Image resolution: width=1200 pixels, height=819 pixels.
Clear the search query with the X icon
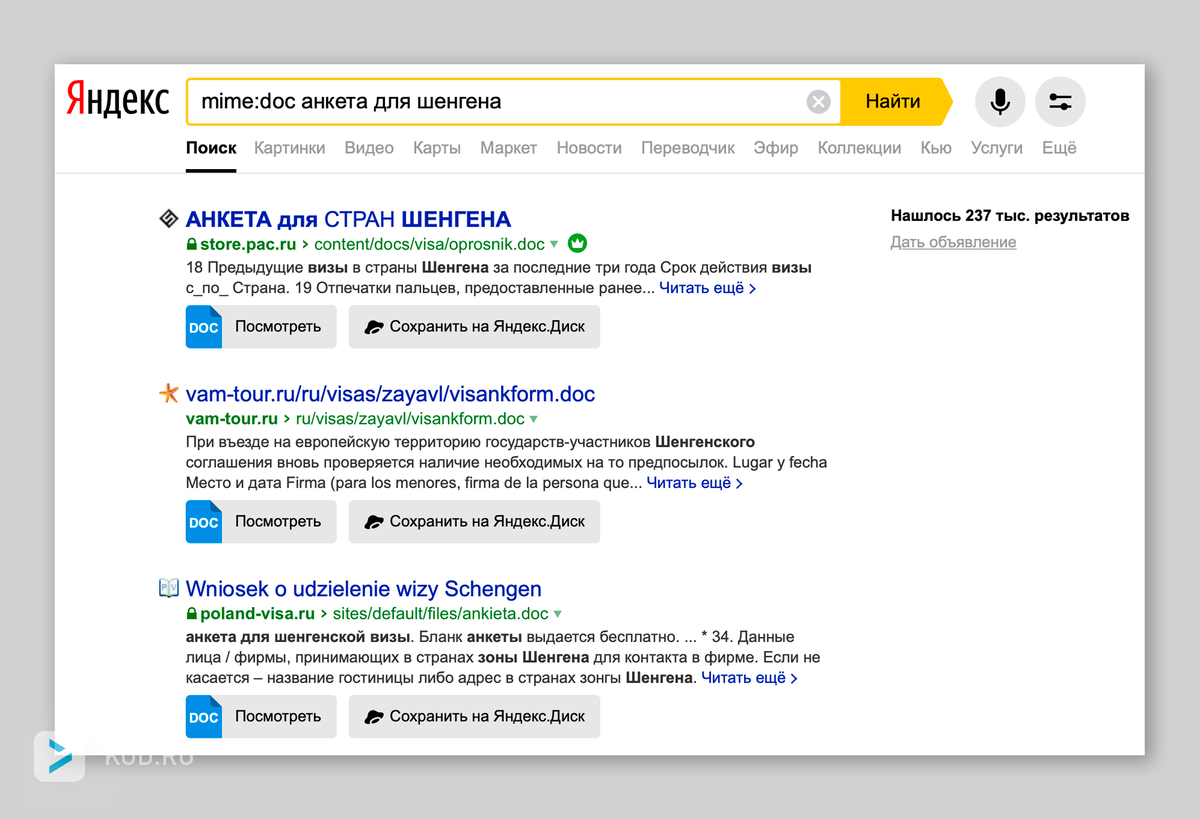click(818, 101)
